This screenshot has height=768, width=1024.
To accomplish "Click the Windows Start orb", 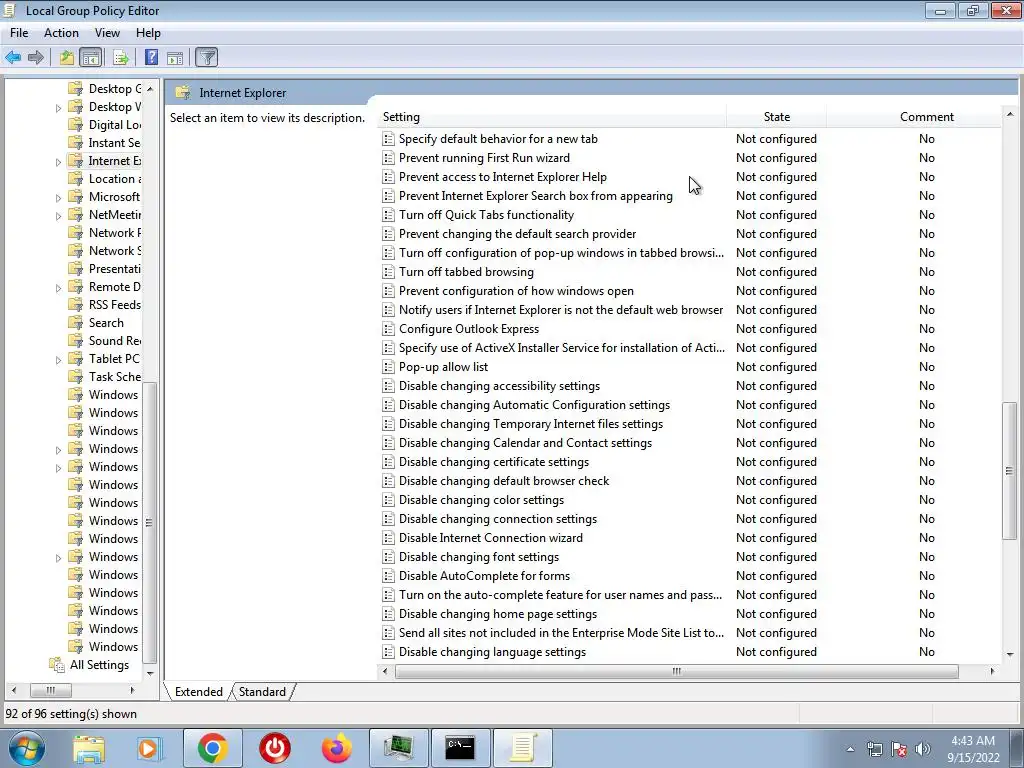I will pyautogui.click(x=27, y=748).
